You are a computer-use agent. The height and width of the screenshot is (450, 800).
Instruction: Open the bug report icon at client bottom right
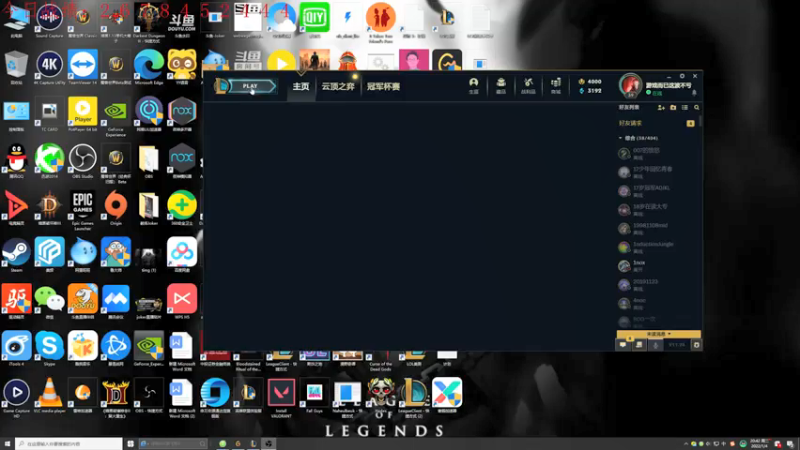tap(696, 345)
